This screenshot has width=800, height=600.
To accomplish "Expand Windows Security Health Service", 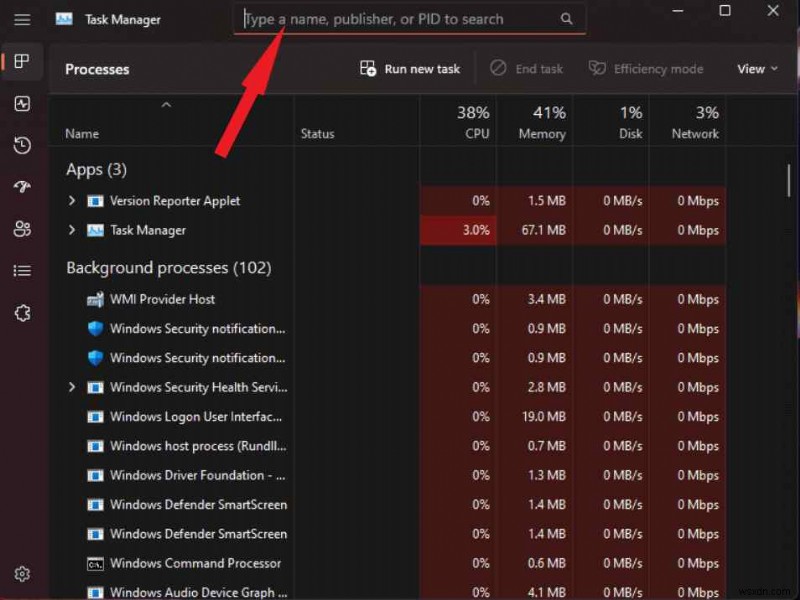I will [x=71, y=387].
